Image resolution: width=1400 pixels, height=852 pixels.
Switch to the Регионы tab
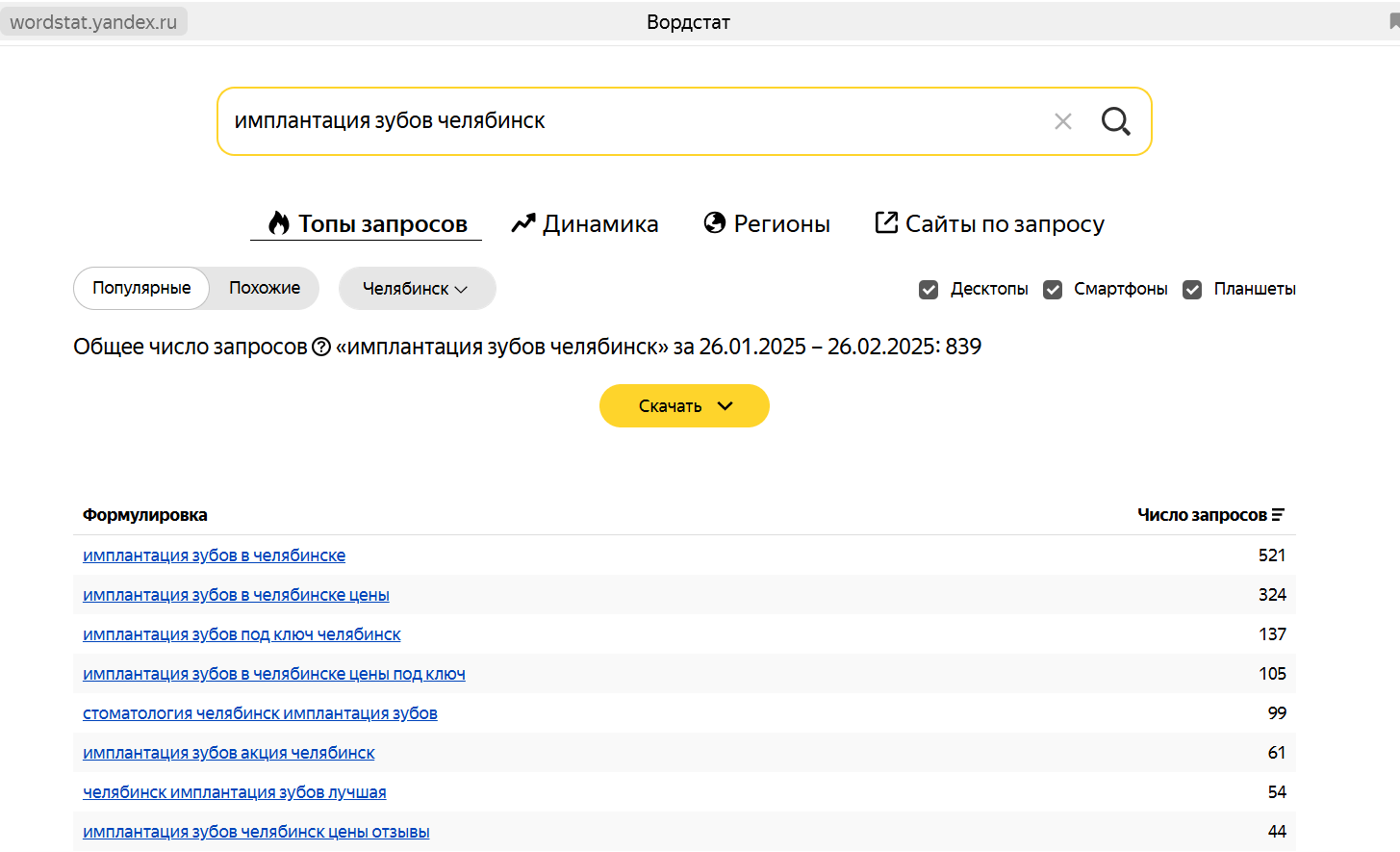pos(781,224)
